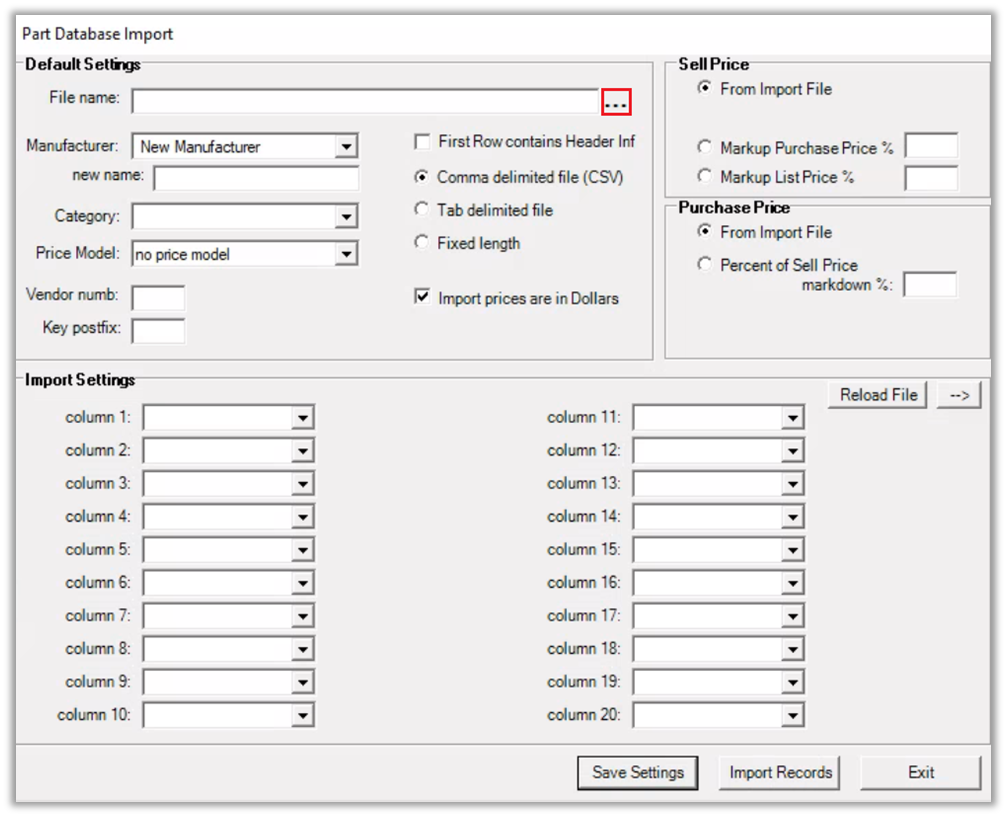Viewport: 1007px width, 817px height.
Task: Focus the Vendor numb input box
Action: pyautogui.click(x=158, y=297)
